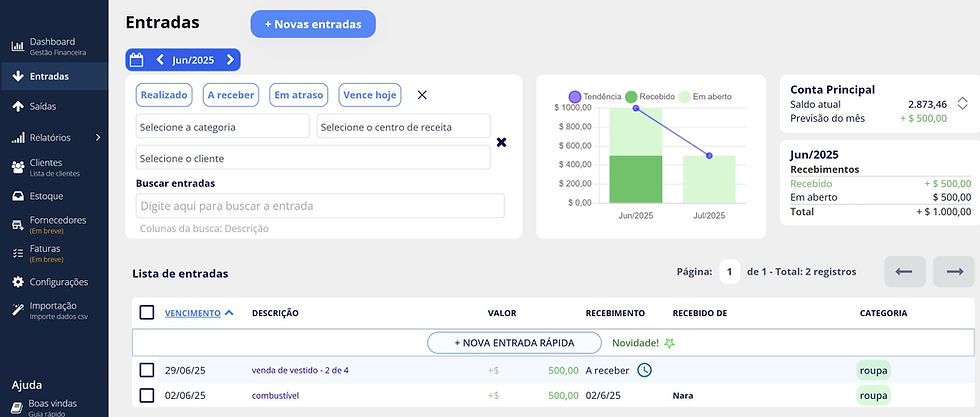Sort by VENCIMENTO column link

tap(192, 313)
